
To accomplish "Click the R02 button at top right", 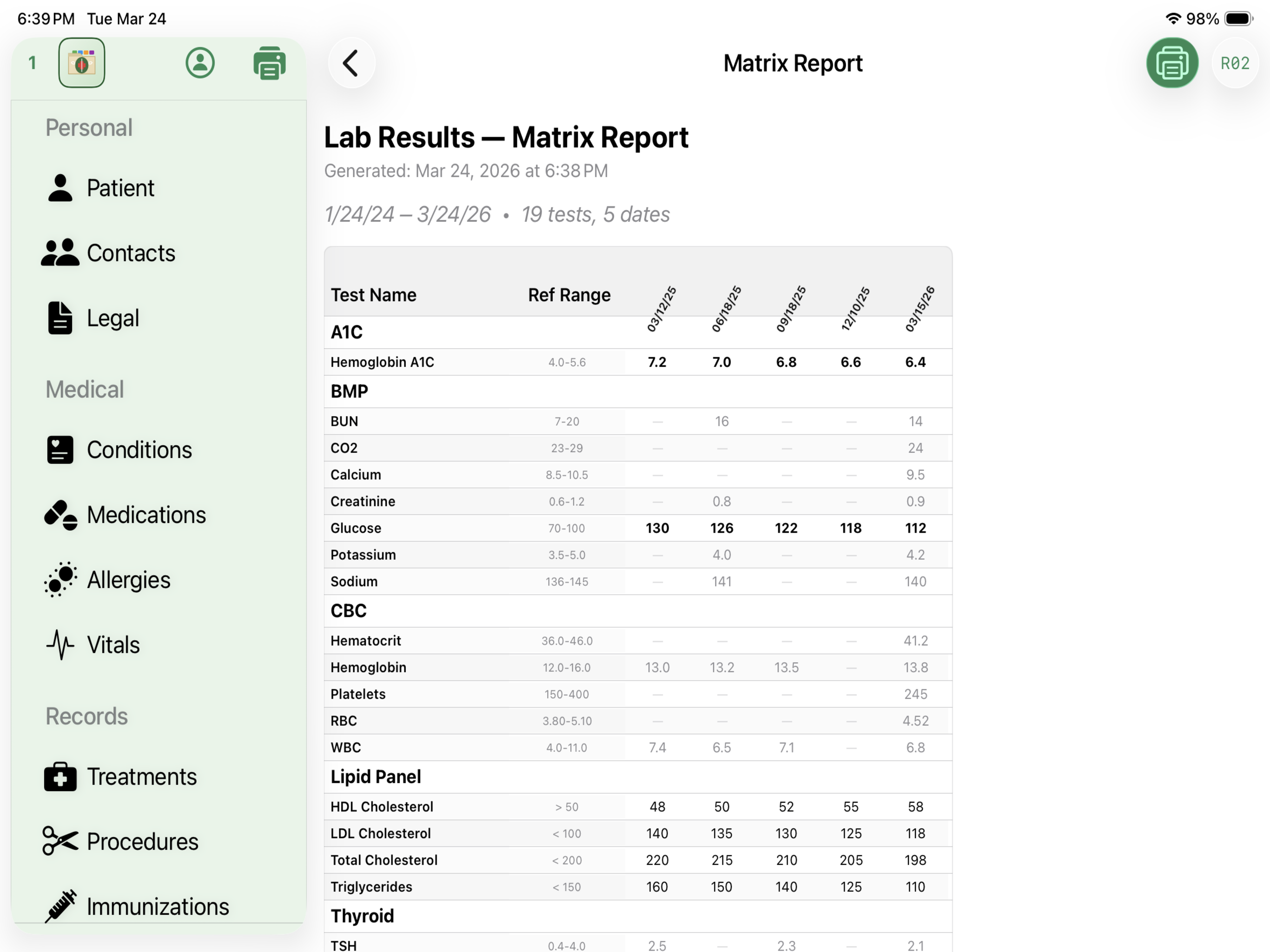I will 1236,63.
